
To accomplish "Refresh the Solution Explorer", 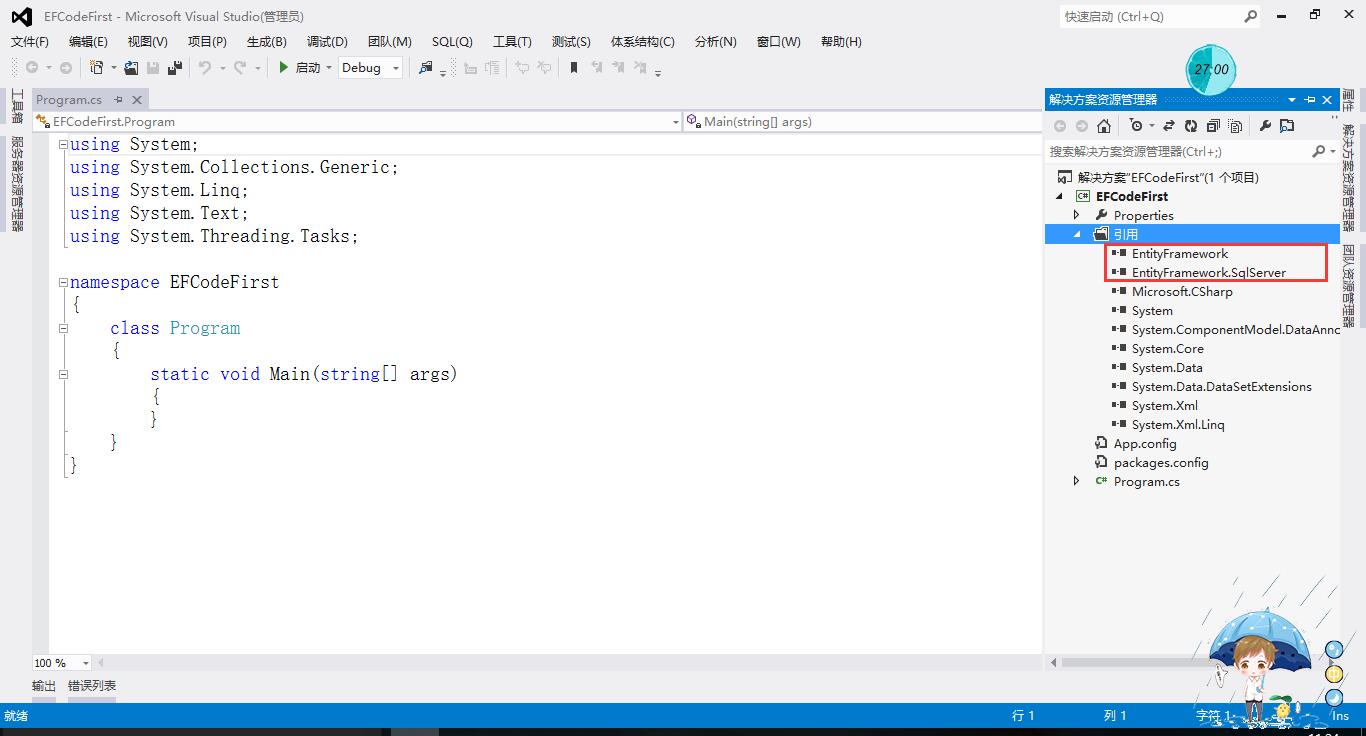I will [1191, 126].
